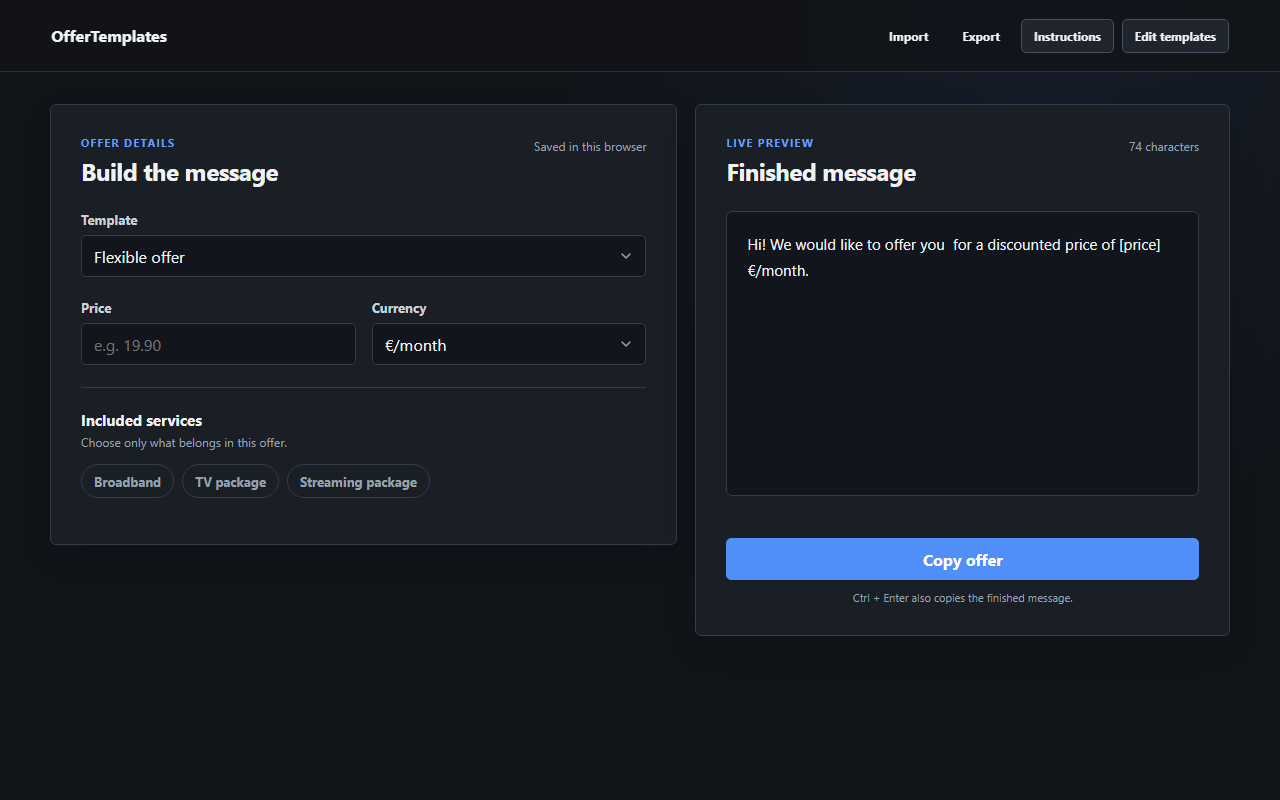This screenshot has height=800, width=1280.
Task: Open the Edit templates button
Action: tap(1175, 36)
